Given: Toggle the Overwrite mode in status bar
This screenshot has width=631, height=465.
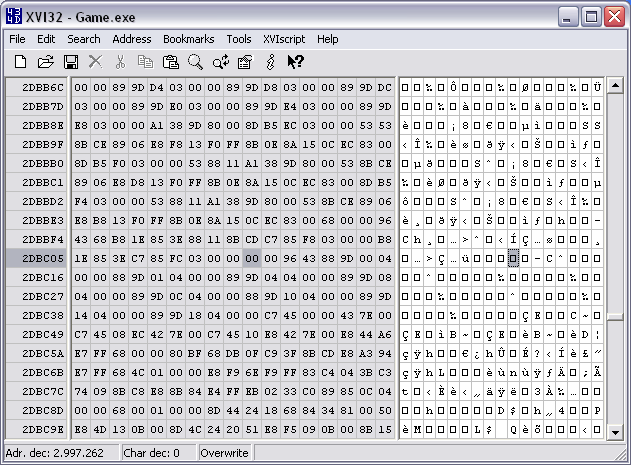Looking at the screenshot, I should [x=227, y=453].
